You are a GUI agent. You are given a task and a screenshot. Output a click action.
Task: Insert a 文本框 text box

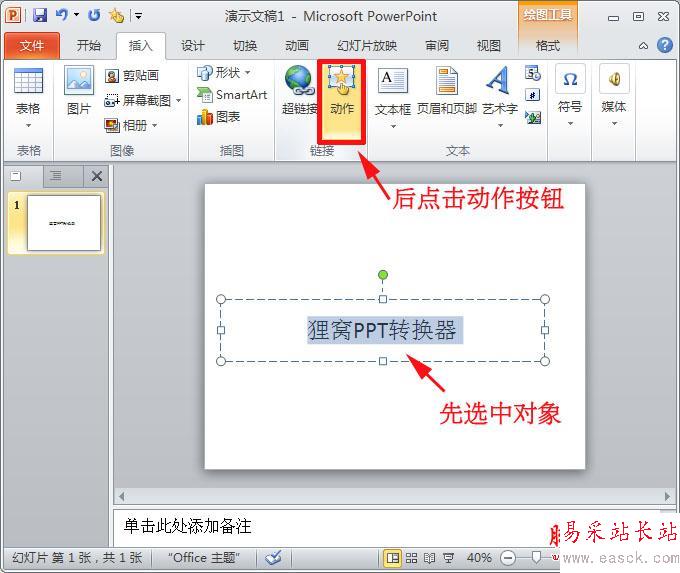pyautogui.click(x=392, y=92)
